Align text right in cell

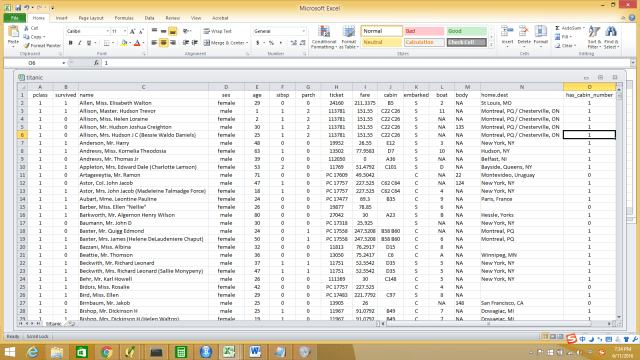(173, 42)
